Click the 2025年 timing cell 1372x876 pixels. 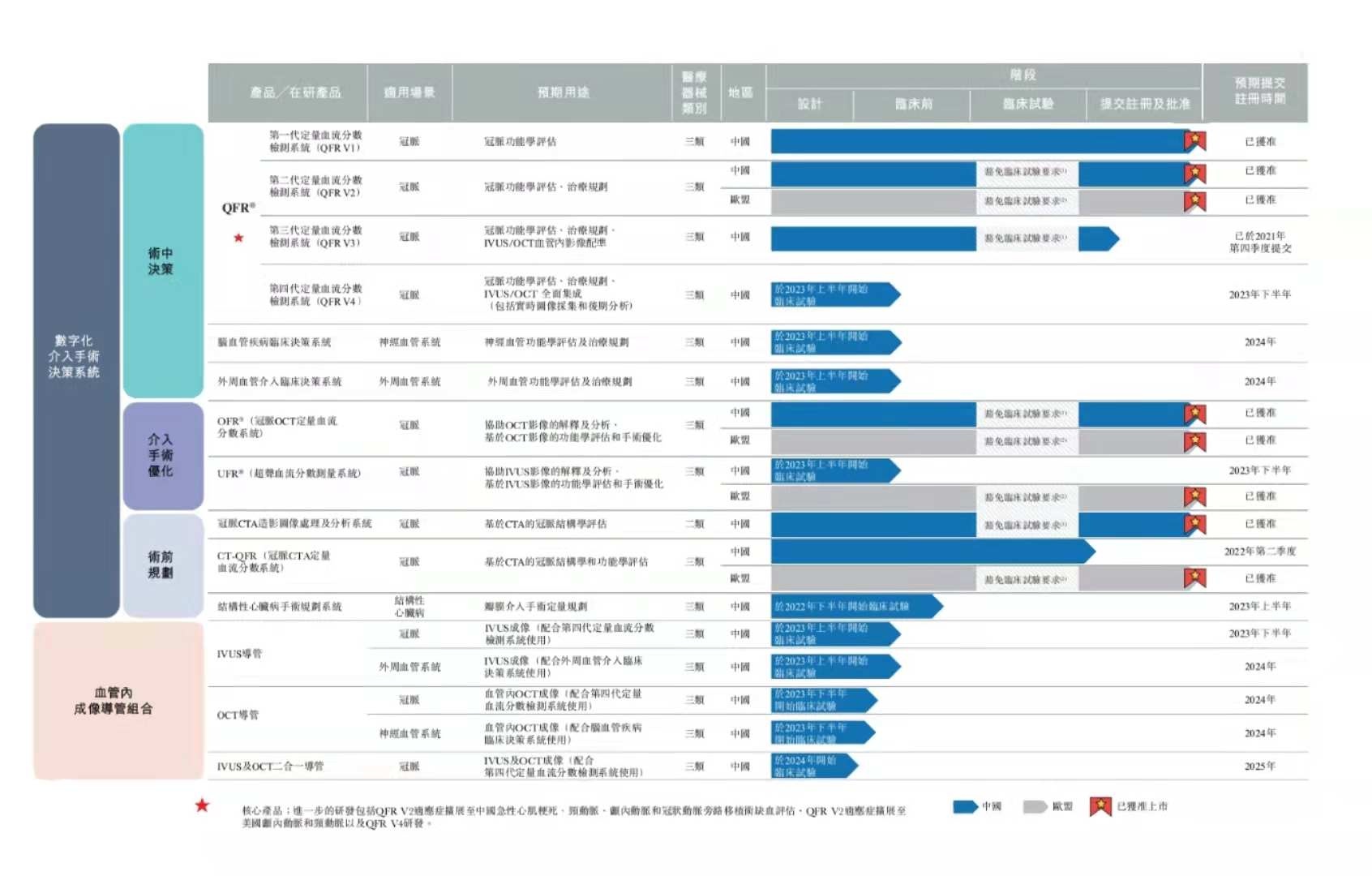(1260, 766)
